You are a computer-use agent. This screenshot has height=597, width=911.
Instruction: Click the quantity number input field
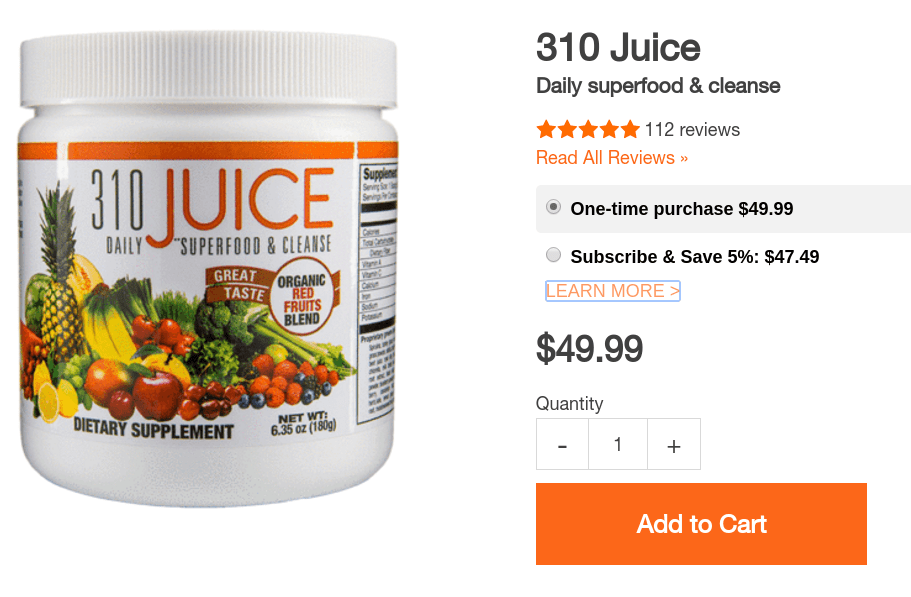[x=618, y=444]
